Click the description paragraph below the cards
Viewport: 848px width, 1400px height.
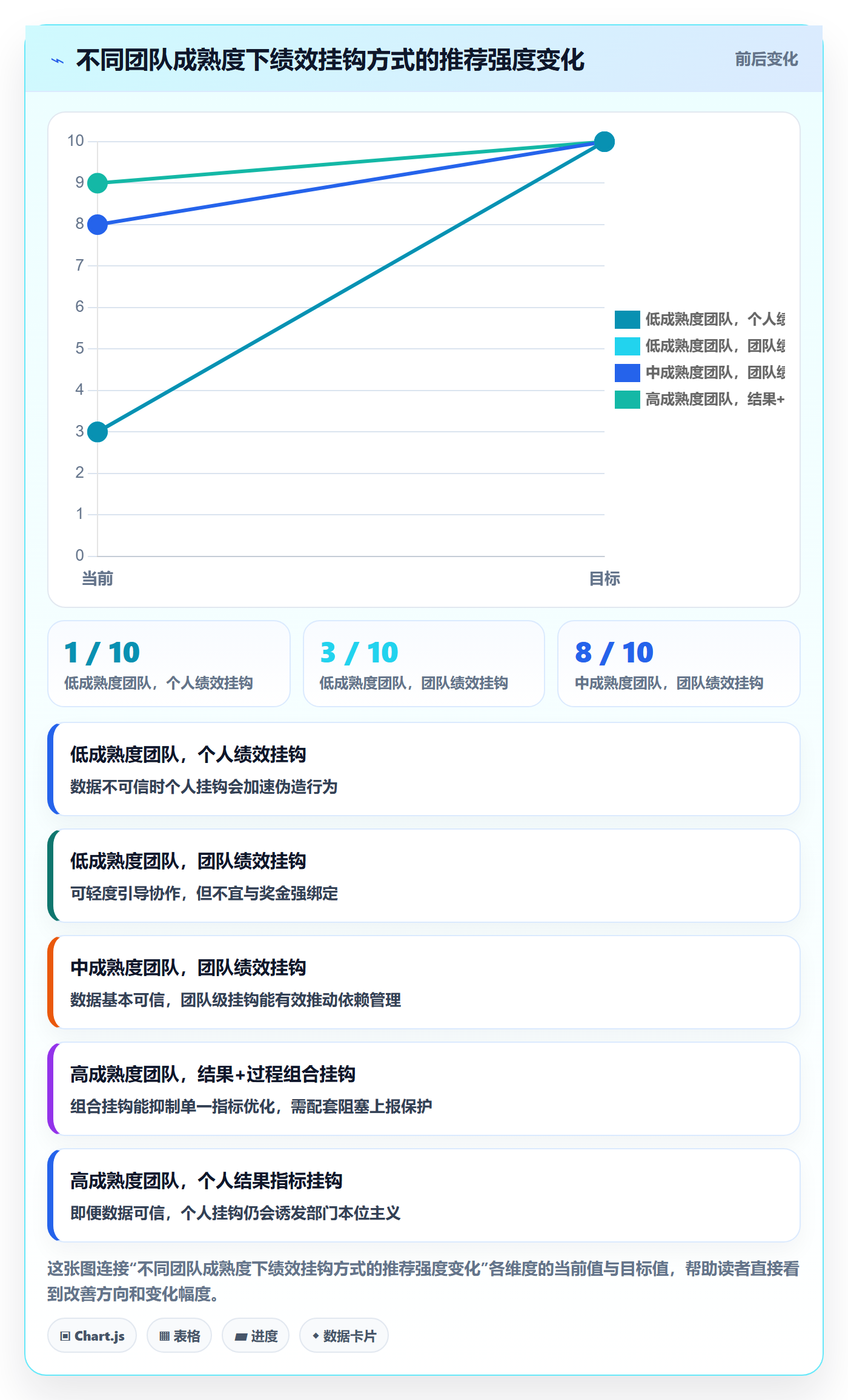(x=424, y=1281)
